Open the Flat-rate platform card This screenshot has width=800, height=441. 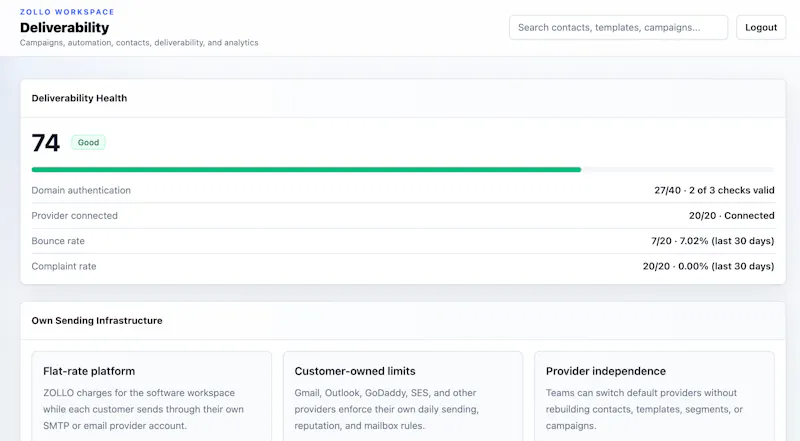152,396
